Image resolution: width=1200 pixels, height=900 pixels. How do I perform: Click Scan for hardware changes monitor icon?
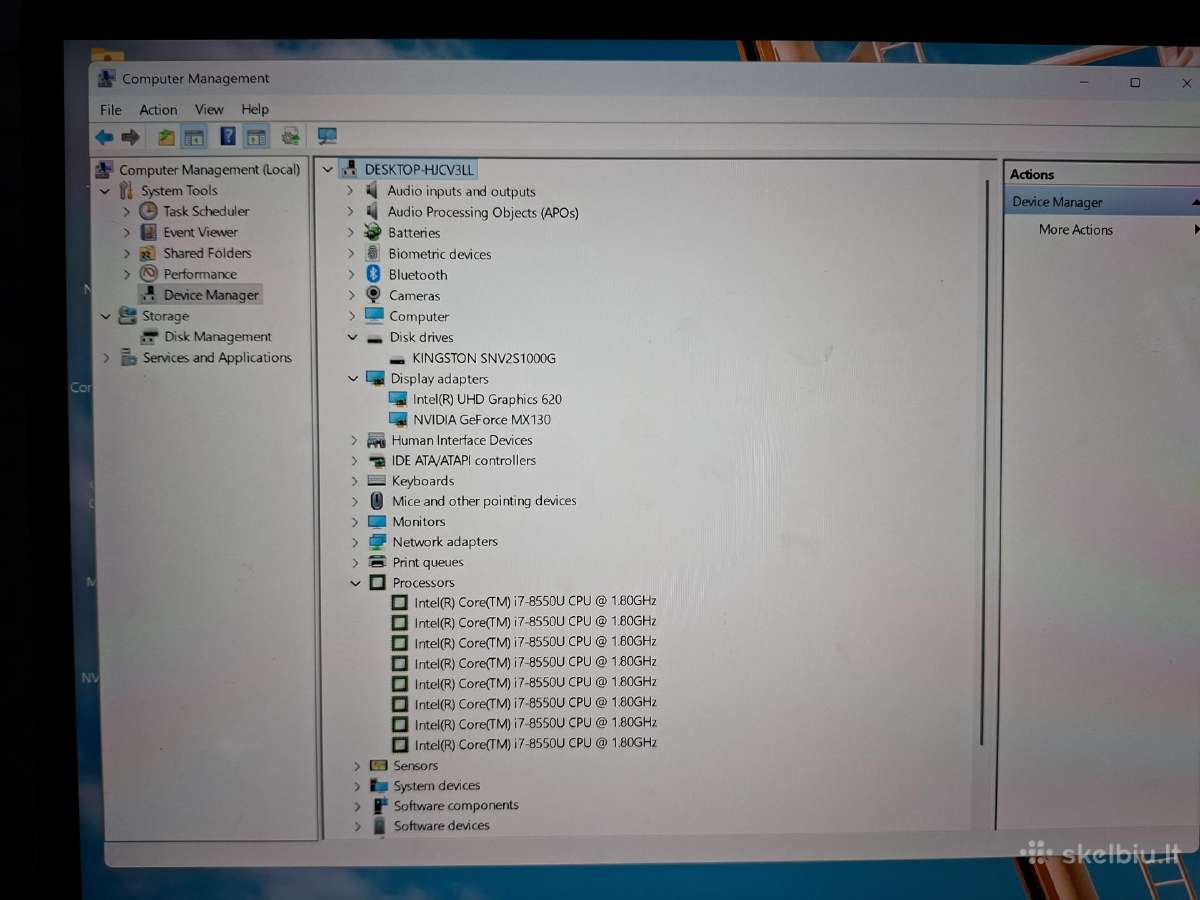coord(327,136)
